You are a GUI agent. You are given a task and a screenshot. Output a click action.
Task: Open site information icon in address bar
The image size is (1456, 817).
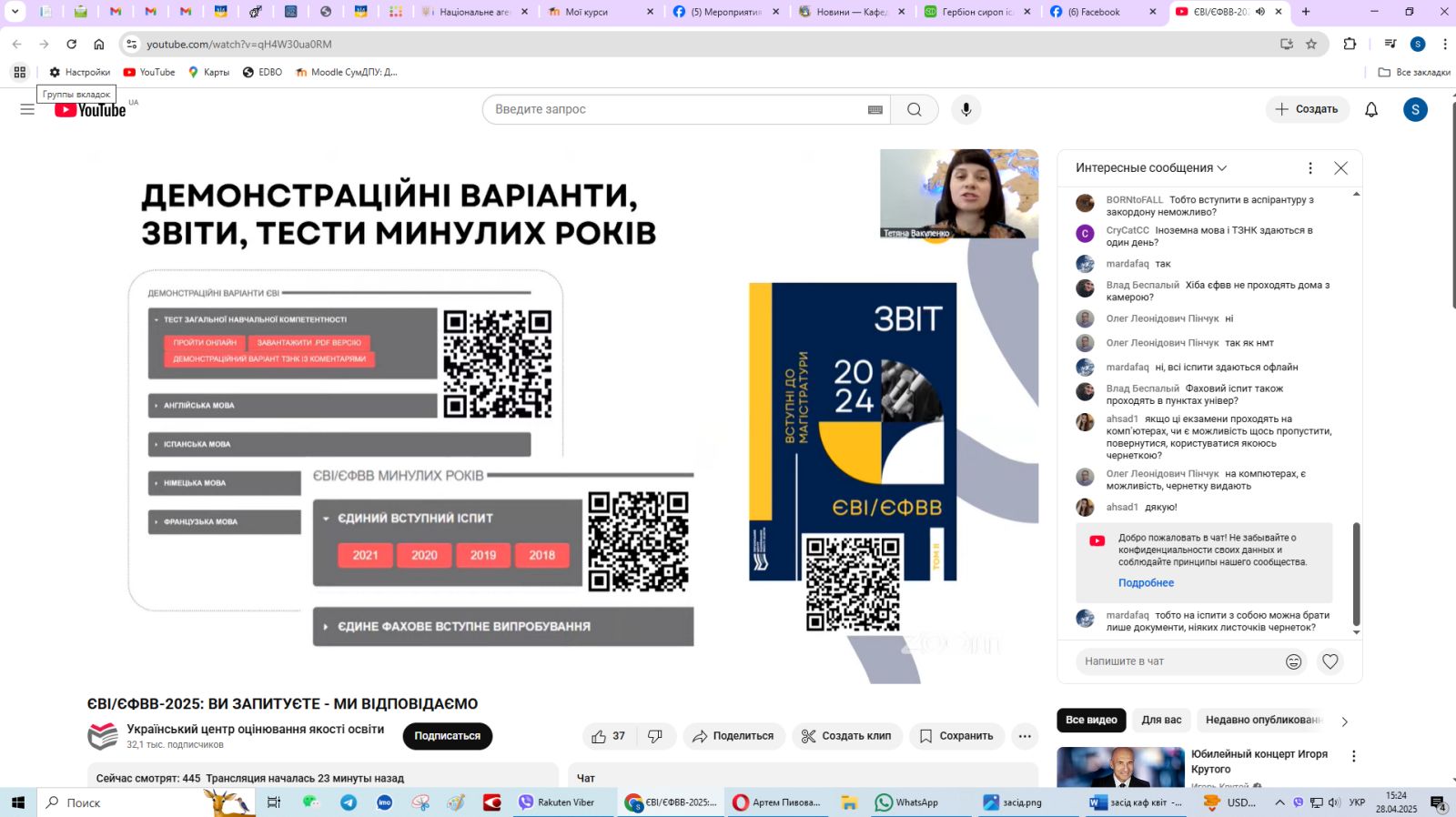(131, 44)
